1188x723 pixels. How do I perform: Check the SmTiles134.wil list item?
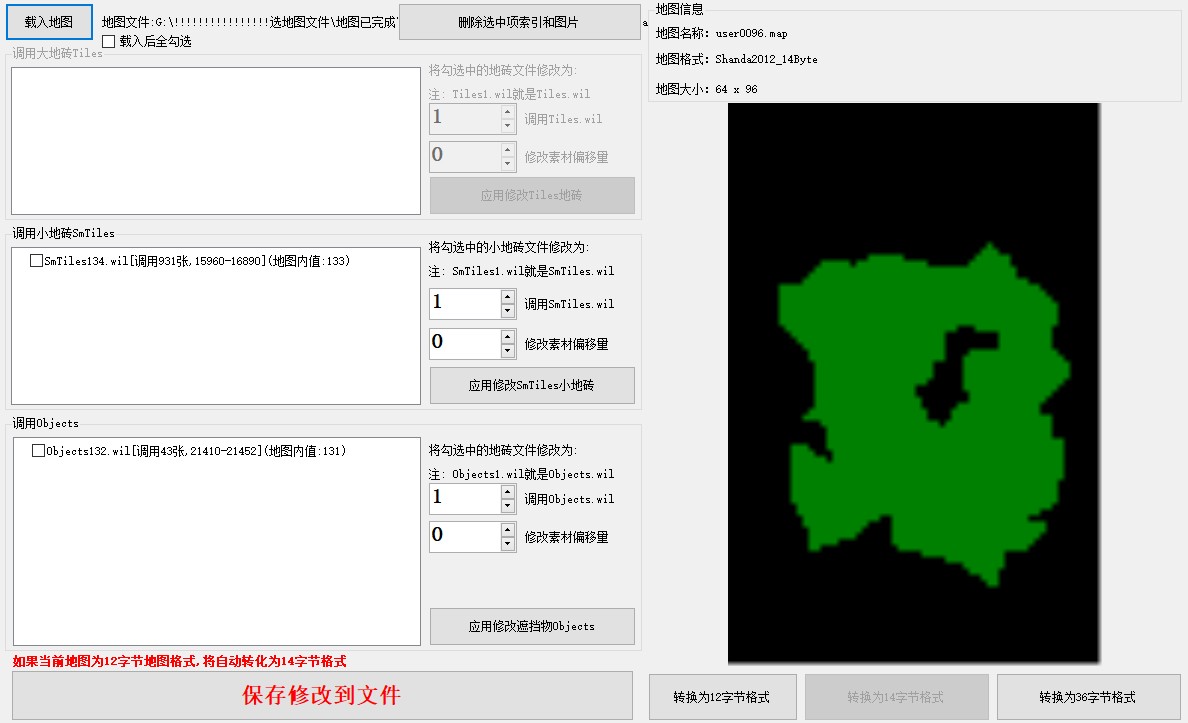coord(37,261)
